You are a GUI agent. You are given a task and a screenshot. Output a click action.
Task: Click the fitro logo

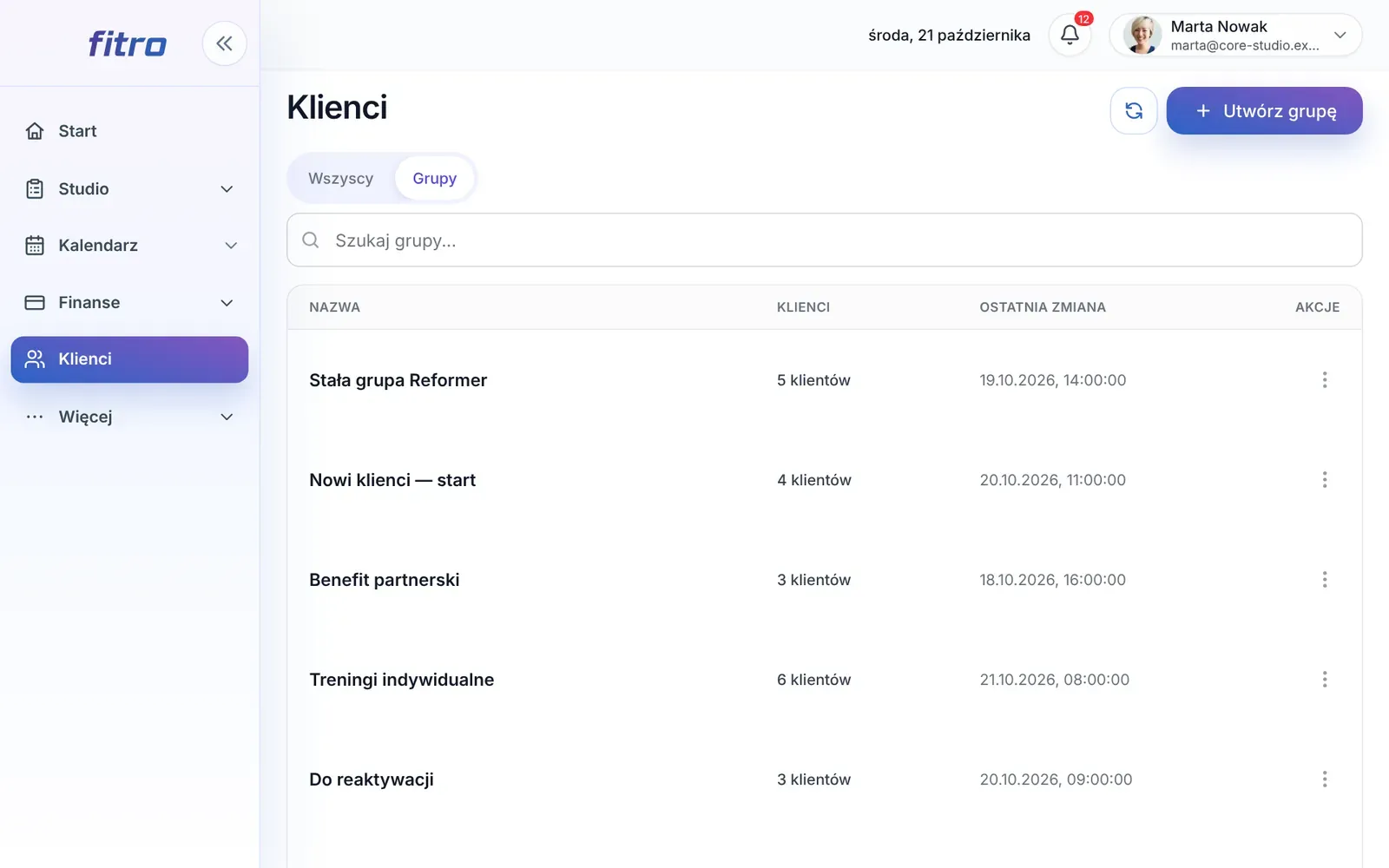[x=128, y=43]
